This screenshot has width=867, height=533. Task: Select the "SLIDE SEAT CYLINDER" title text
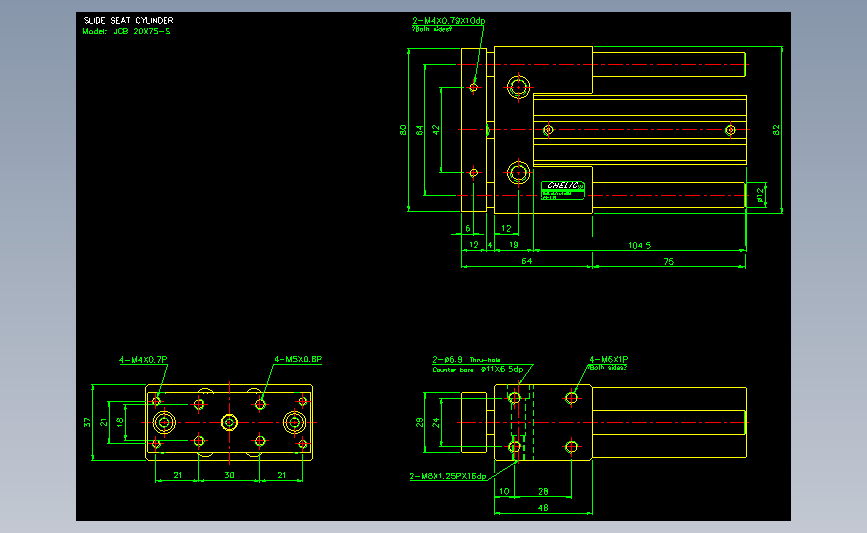pos(128,20)
